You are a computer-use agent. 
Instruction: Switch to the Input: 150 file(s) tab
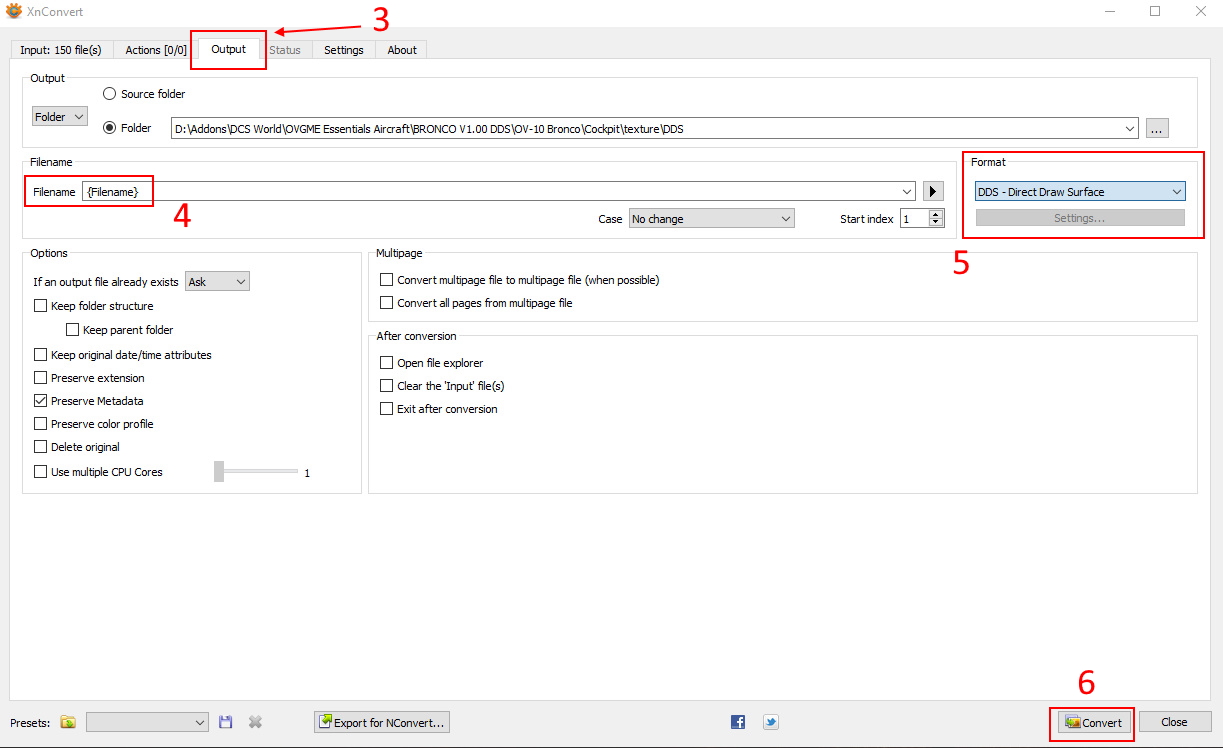(61, 50)
